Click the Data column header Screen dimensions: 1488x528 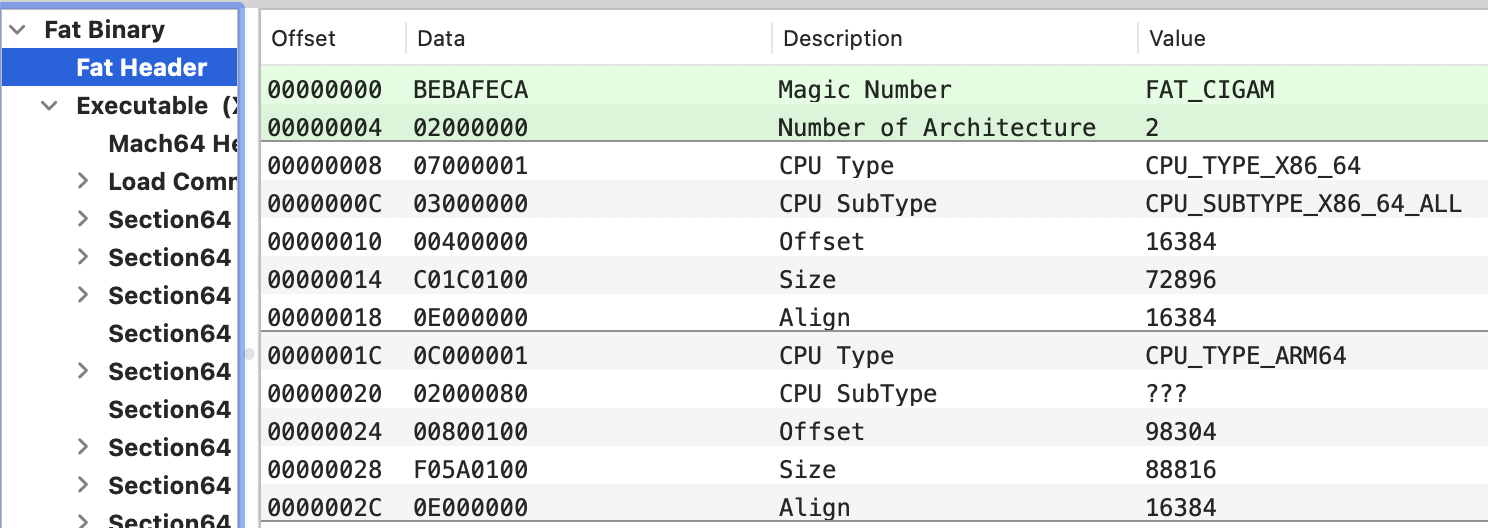[441, 39]
